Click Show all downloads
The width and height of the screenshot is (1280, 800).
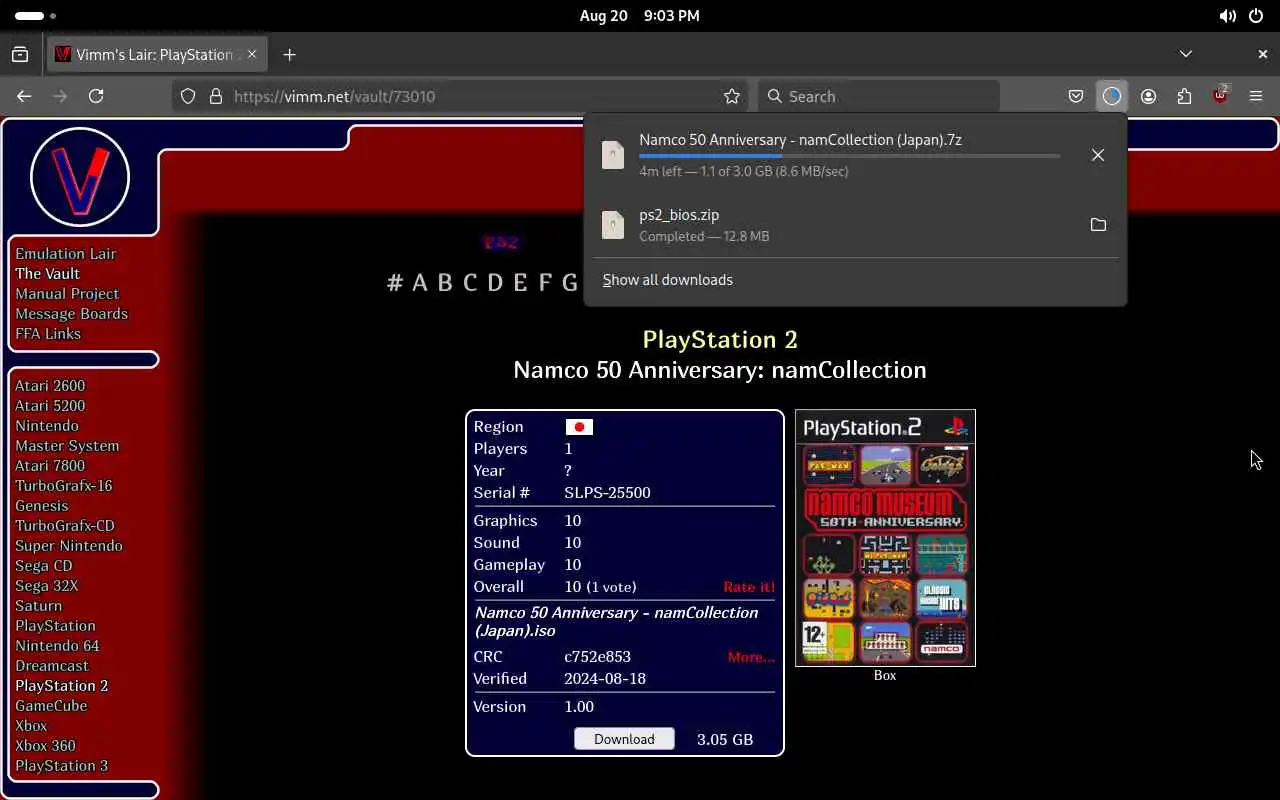click(x=667, y=280)
